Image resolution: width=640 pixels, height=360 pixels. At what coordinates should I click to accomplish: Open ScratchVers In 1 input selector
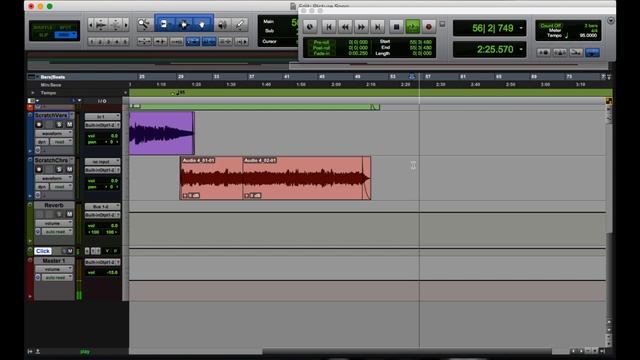102,117
